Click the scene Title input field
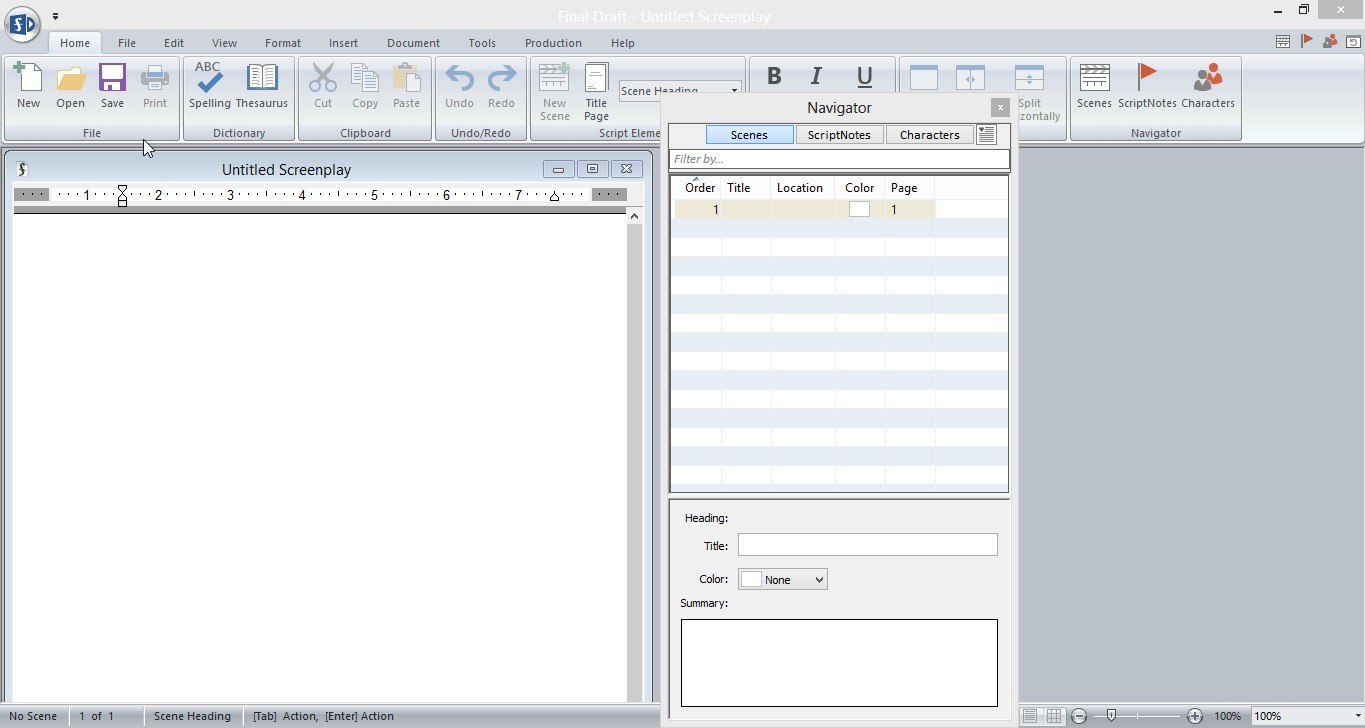 (868, 545)
